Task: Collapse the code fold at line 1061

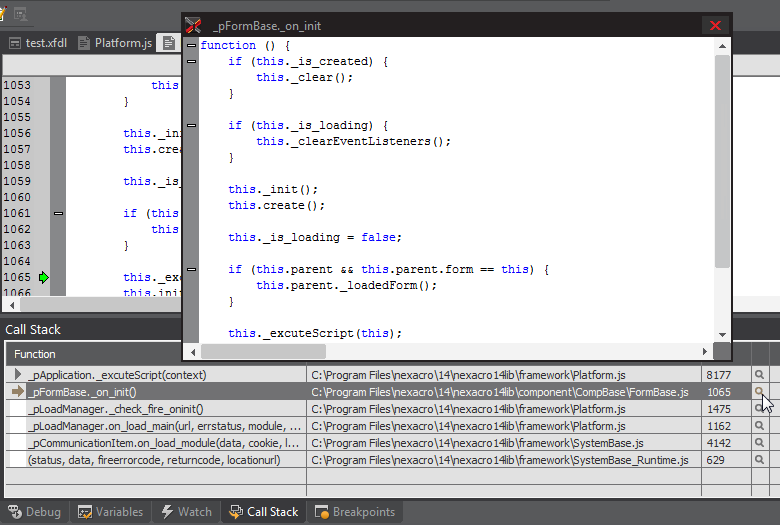Action: 58,213
